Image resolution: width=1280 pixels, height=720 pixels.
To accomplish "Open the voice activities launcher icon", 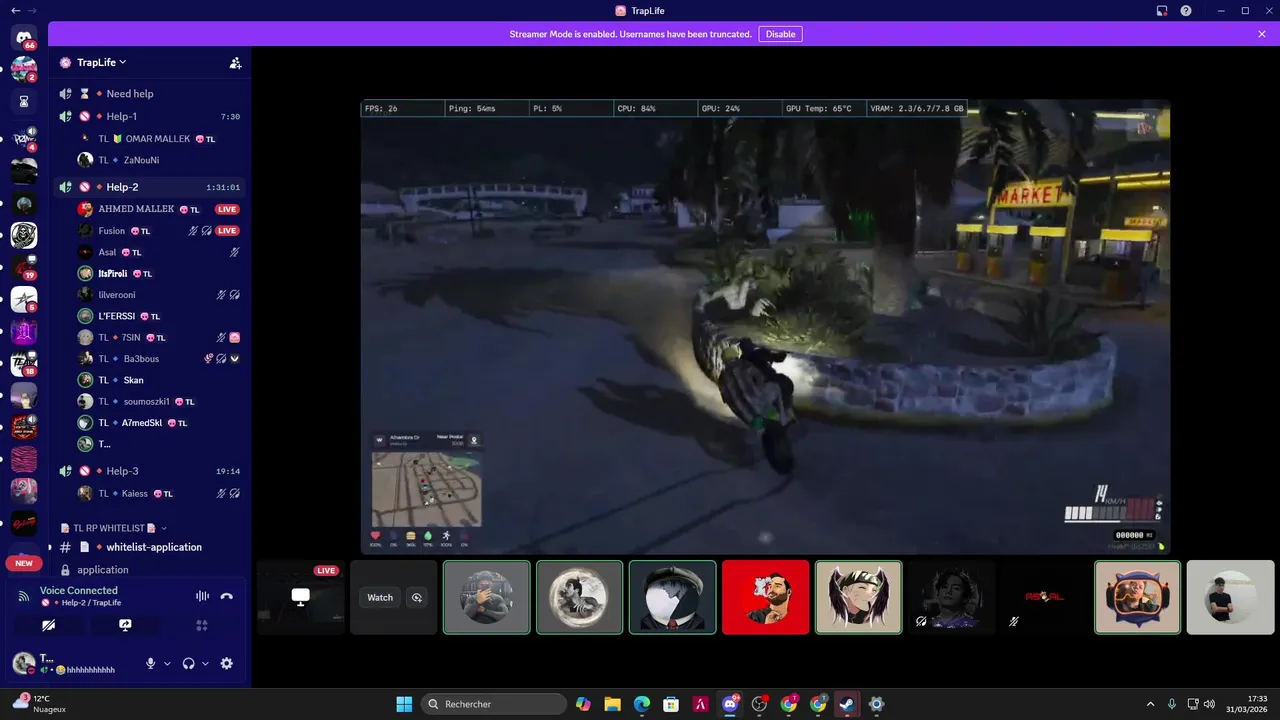I will 201,625.
